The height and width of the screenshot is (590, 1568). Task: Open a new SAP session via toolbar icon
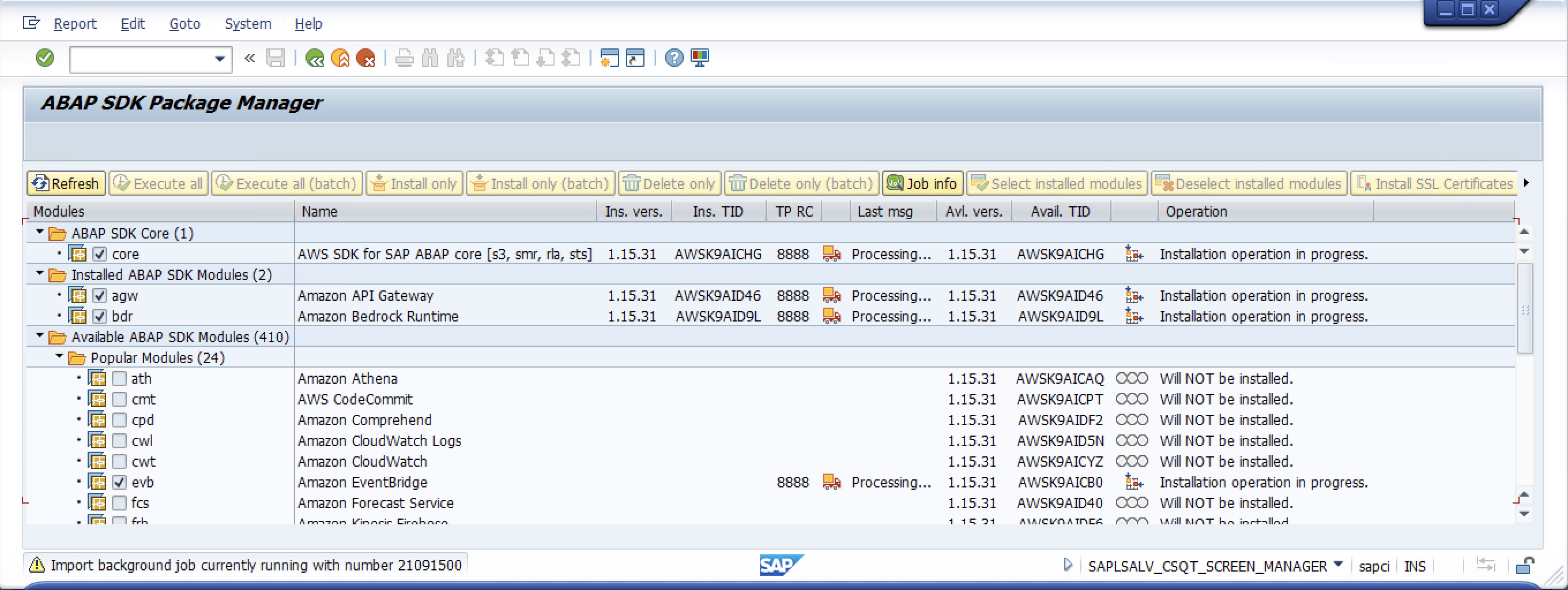click(x=609, y=58)
